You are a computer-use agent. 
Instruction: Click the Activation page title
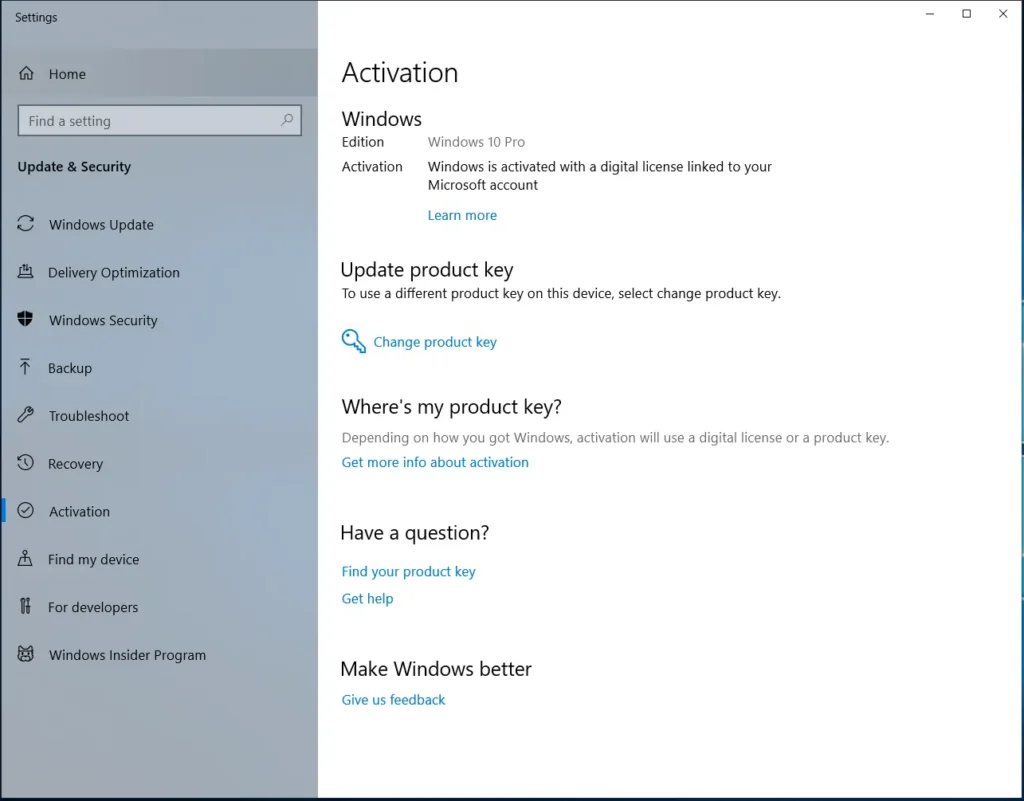(x=400, y=72)
